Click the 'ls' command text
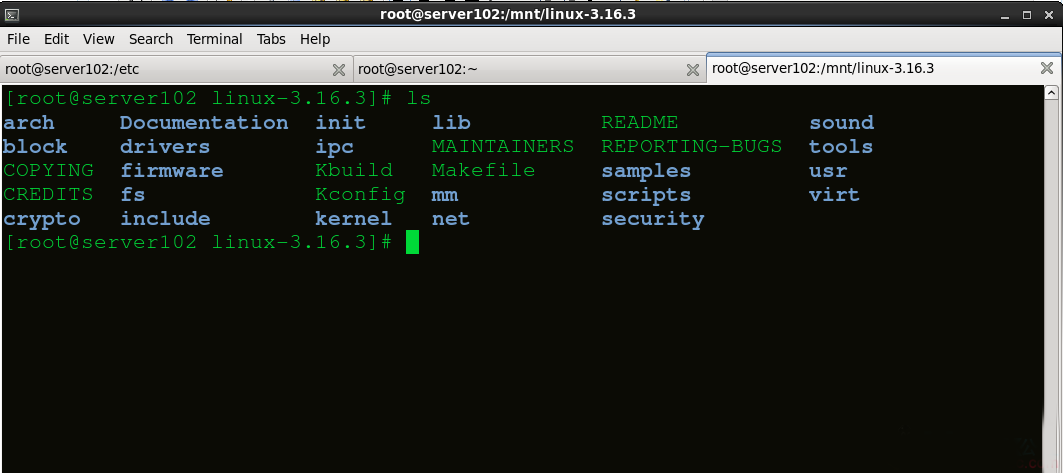 (418, 98)
